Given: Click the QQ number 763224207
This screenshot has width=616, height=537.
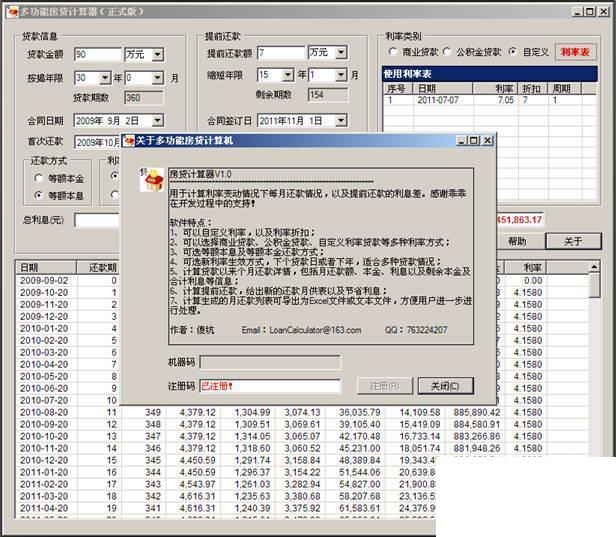Looking at the screenshot, I should 427,330.
